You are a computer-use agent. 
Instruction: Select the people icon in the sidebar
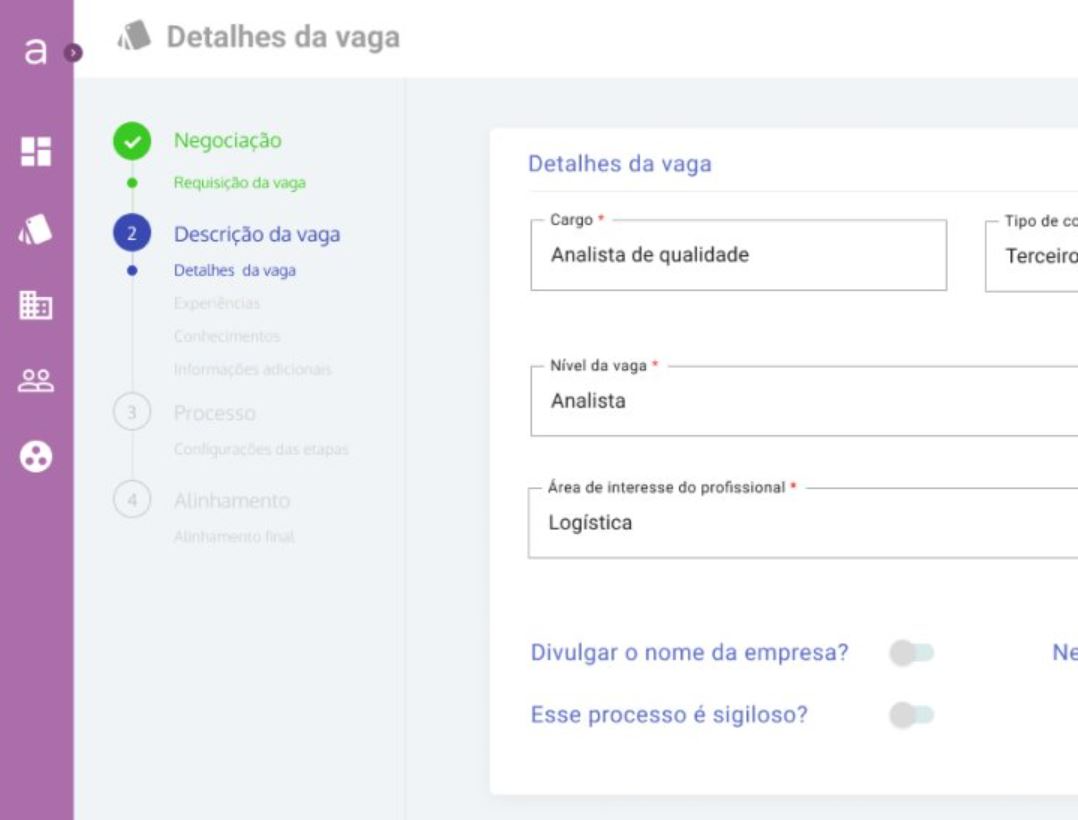[x=36, y=377]
